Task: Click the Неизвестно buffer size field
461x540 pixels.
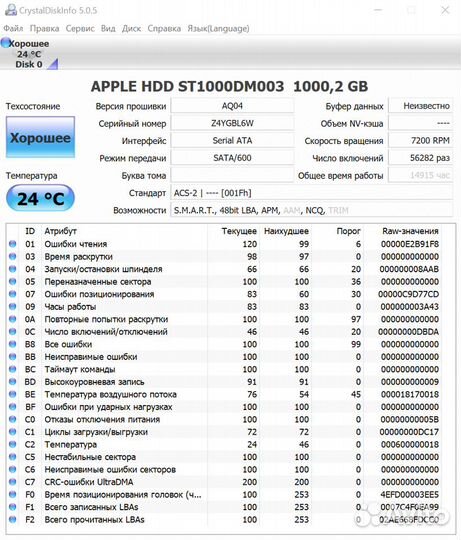Action: tap(420, 106)
